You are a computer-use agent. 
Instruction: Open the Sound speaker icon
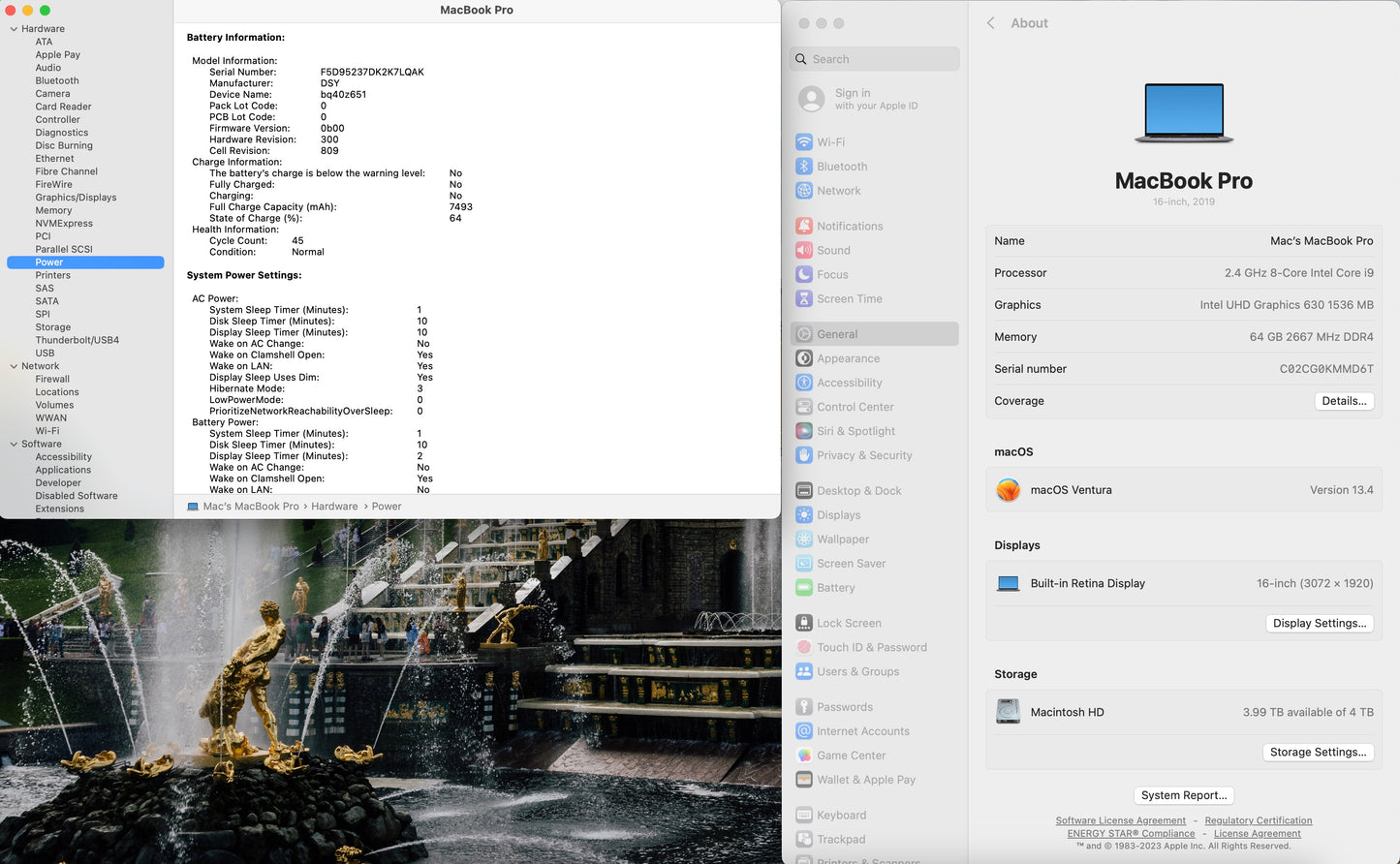coord(804,250)
